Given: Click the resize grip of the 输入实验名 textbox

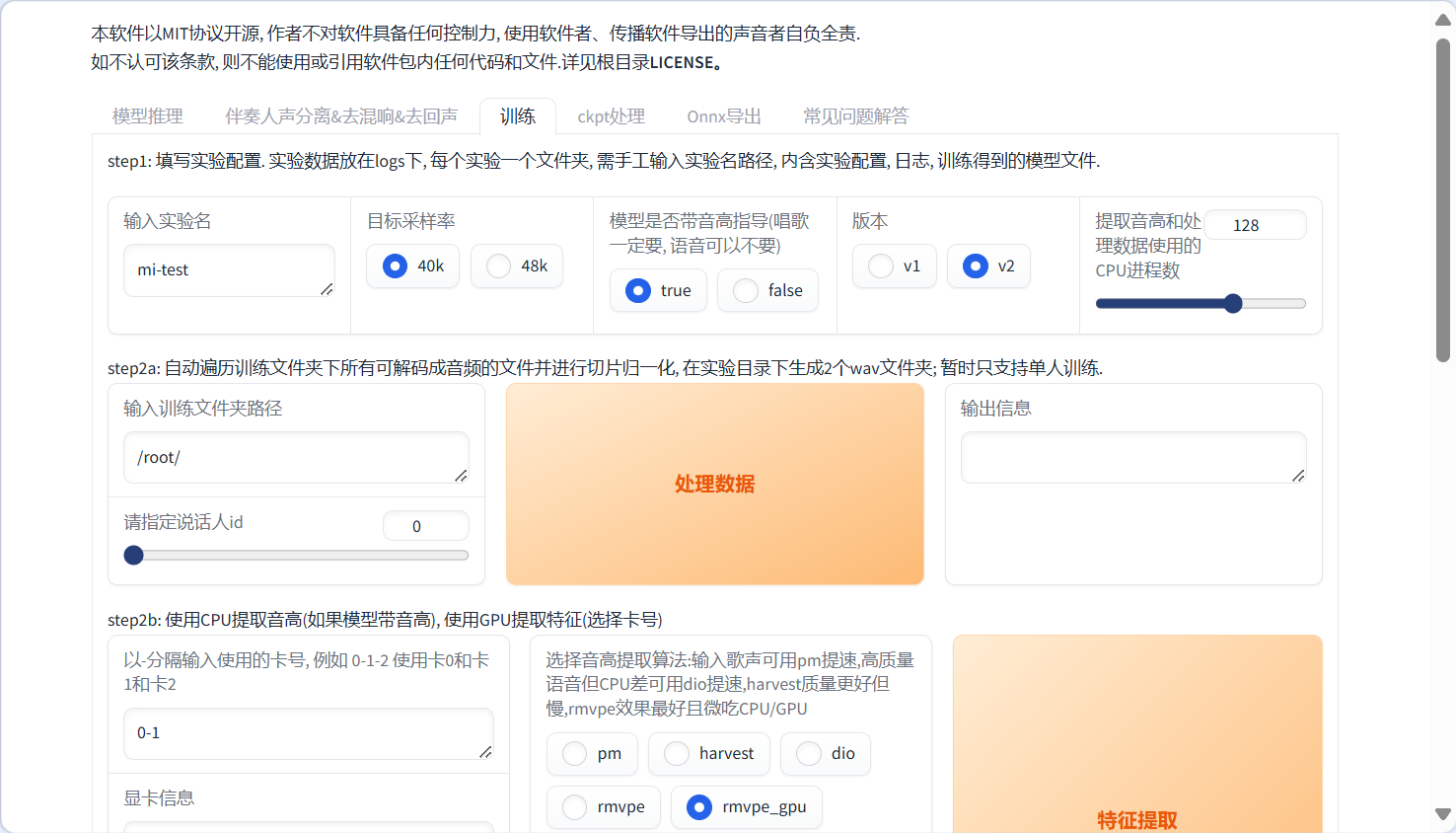Looking at the screenshot, I should click(x=327, y=289).
